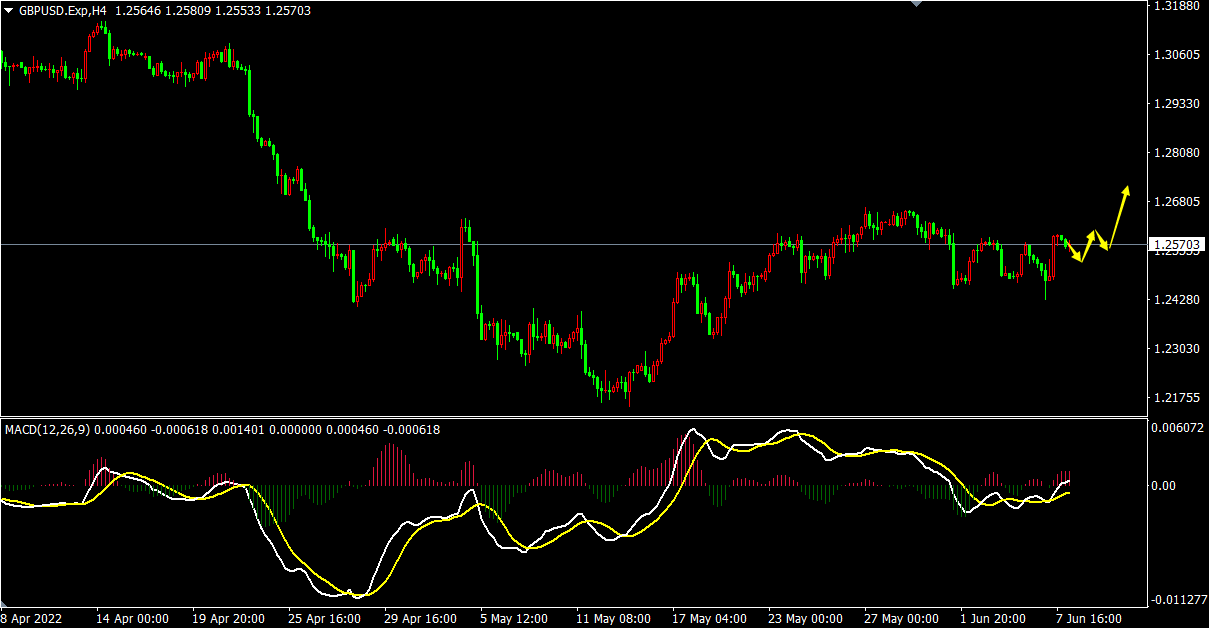Click the 23 May 00:00 time axis label
This screenshot has height=628, width=1209.
[x=804, y=619]
